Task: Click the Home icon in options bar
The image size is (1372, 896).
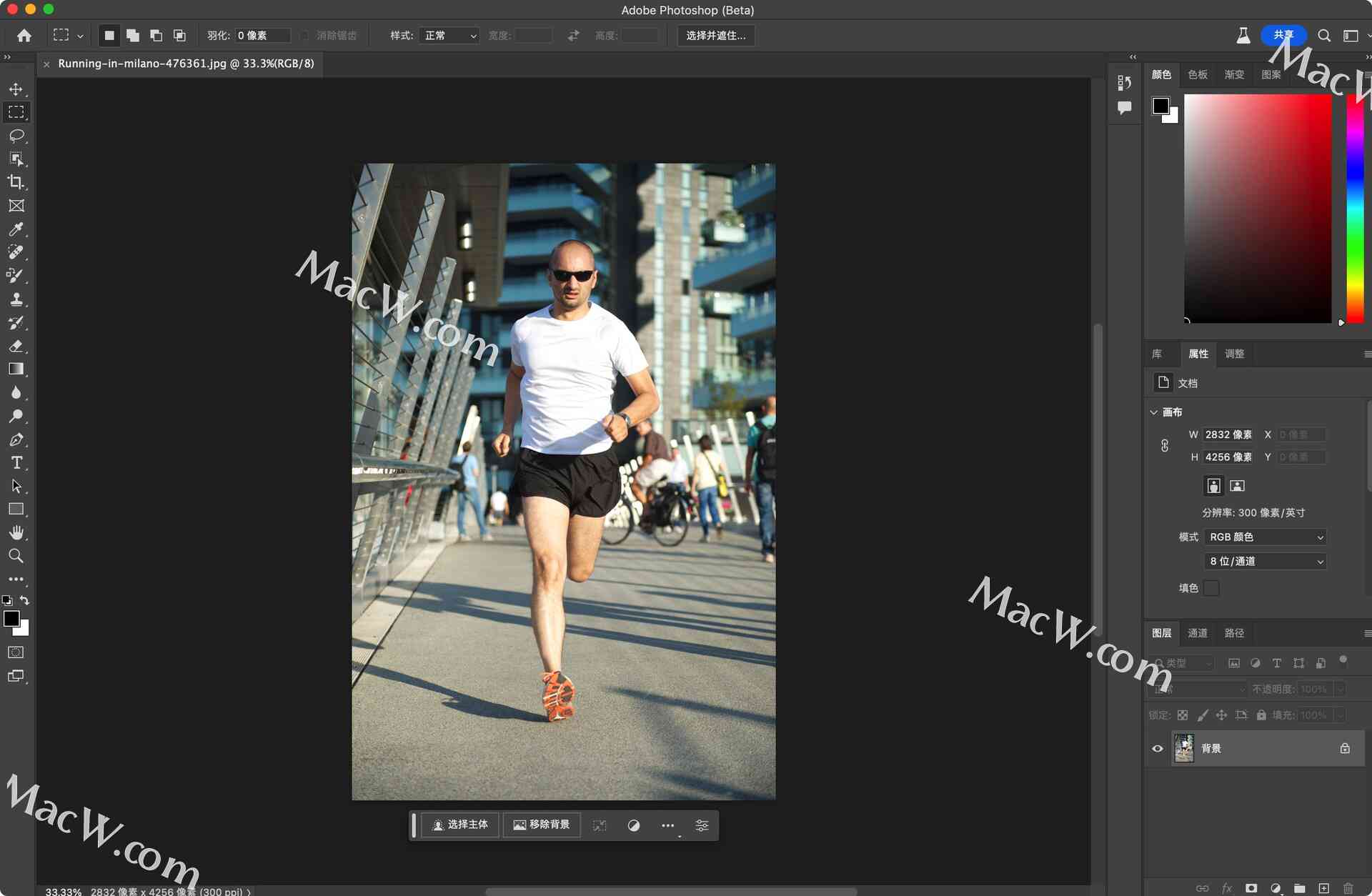Action: coord(24,36)
